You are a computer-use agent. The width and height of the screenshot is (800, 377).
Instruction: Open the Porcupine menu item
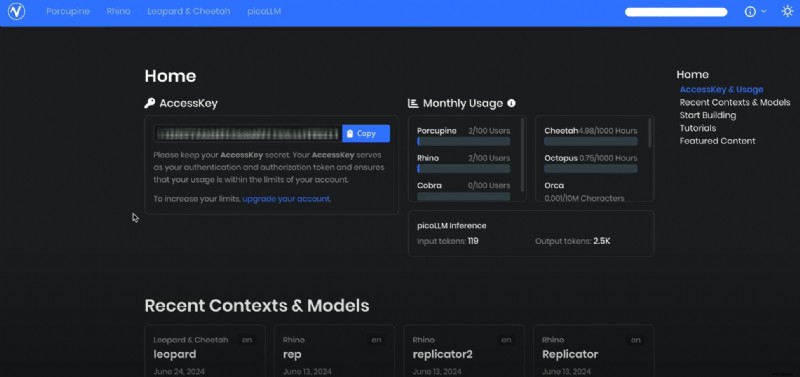[x=68, y=11]
